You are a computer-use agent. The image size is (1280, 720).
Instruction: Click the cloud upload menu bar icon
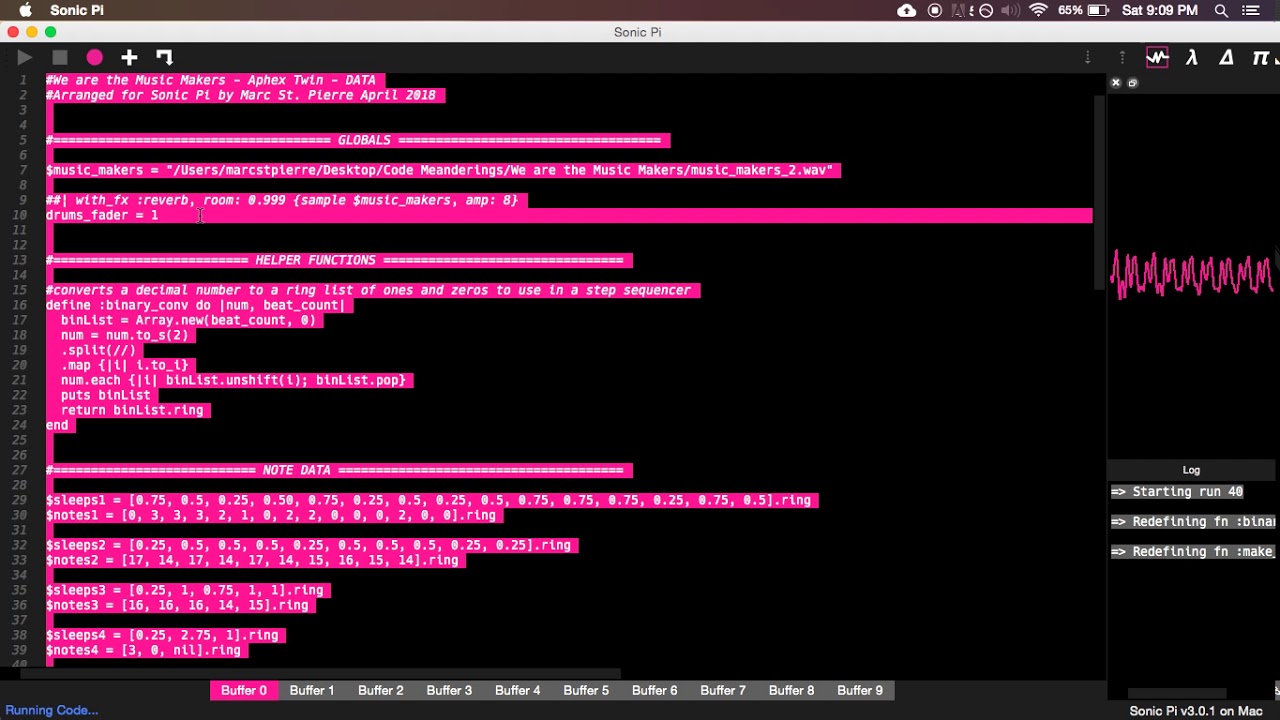(907, 10)
